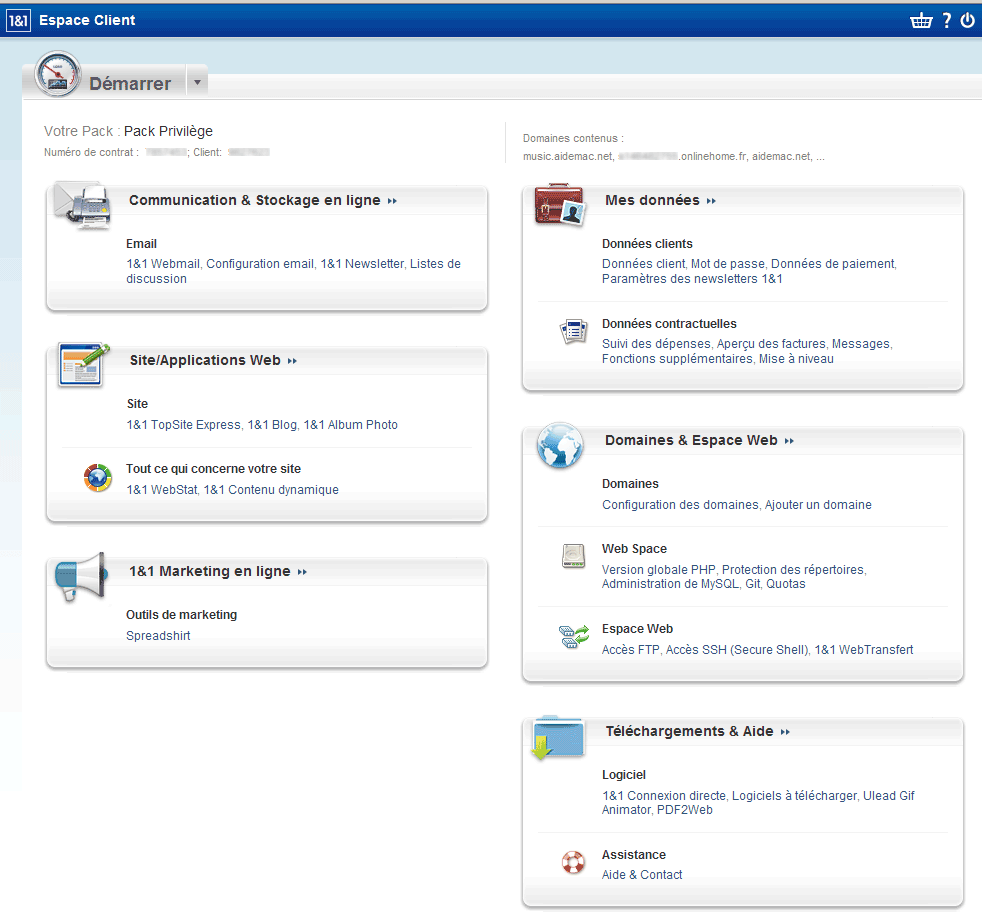Open Paramètres des newsletters 1&1 link
The width and height of the screenshot is (982, 921).
[692, 279]
